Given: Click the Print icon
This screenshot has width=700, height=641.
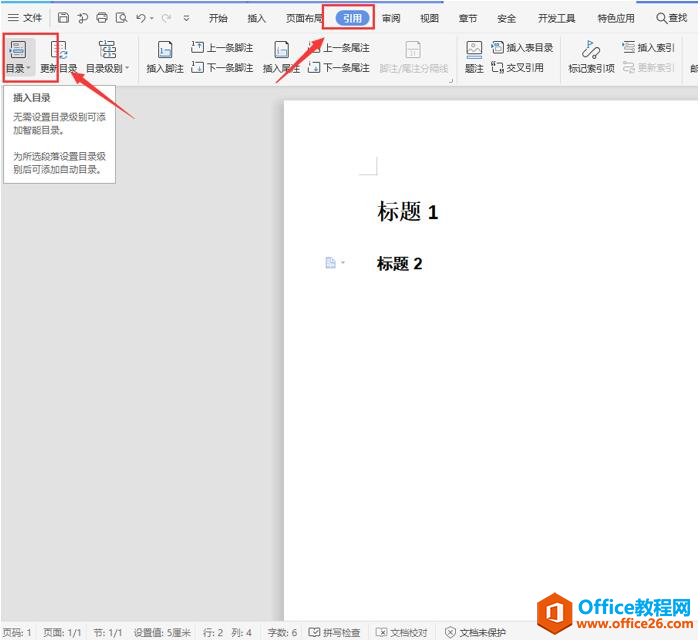Looking at the screenshot, I should [102, 18].
